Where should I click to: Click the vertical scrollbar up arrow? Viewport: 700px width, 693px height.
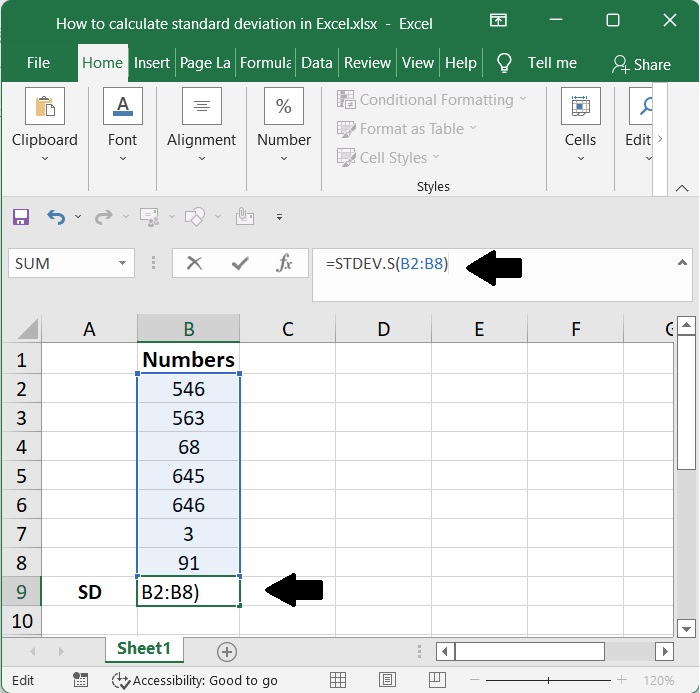click(686, 325)
